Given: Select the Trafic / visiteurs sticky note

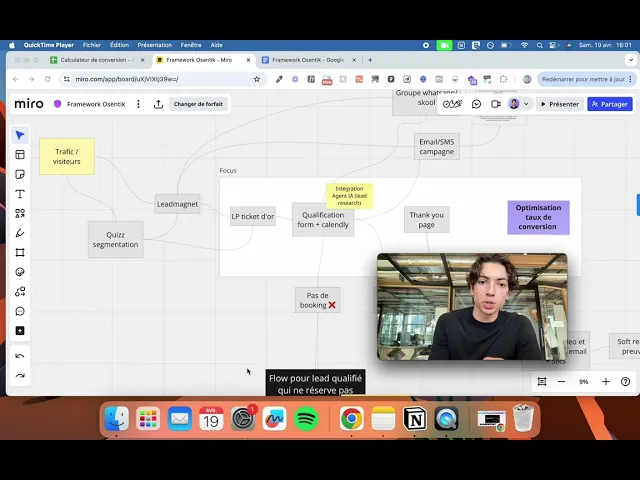Looking at the screenshot, I should pyautogui.click(x=67, y=156).
